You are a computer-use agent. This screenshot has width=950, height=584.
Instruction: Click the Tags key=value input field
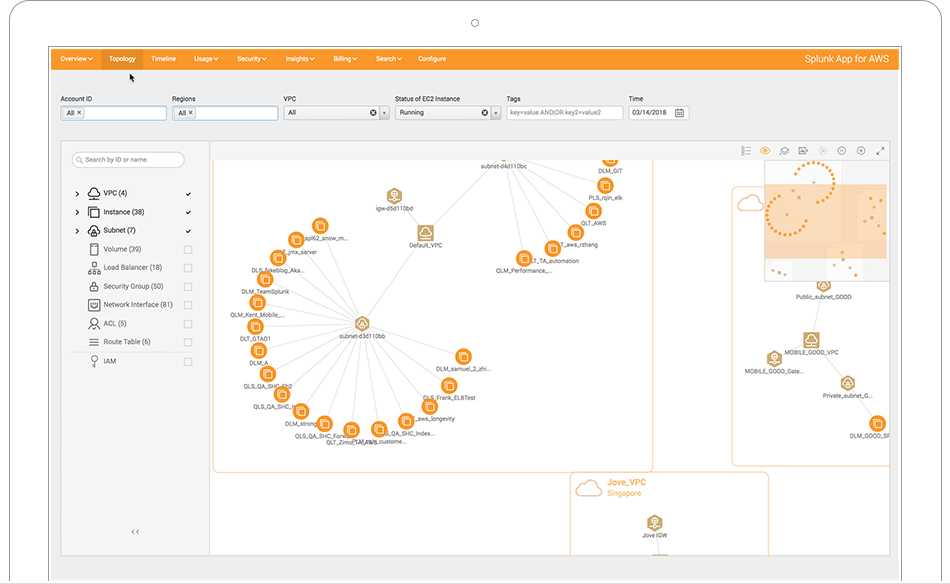(x=565, y=113)
